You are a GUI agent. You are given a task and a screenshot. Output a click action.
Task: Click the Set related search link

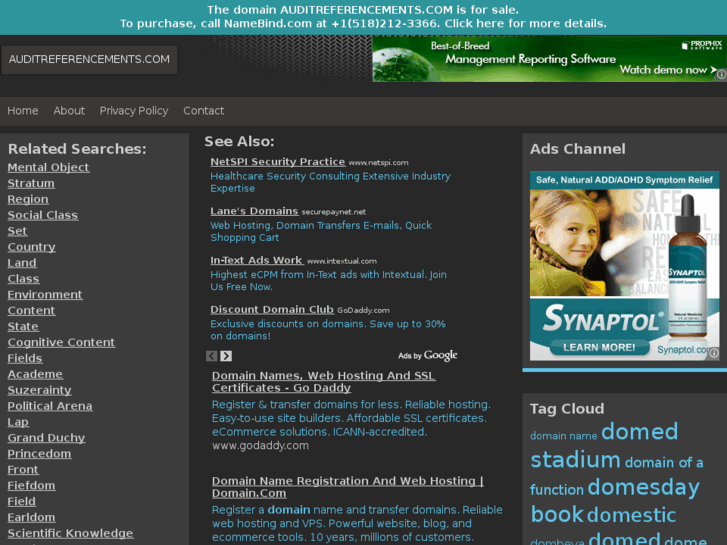click(17, 231)
